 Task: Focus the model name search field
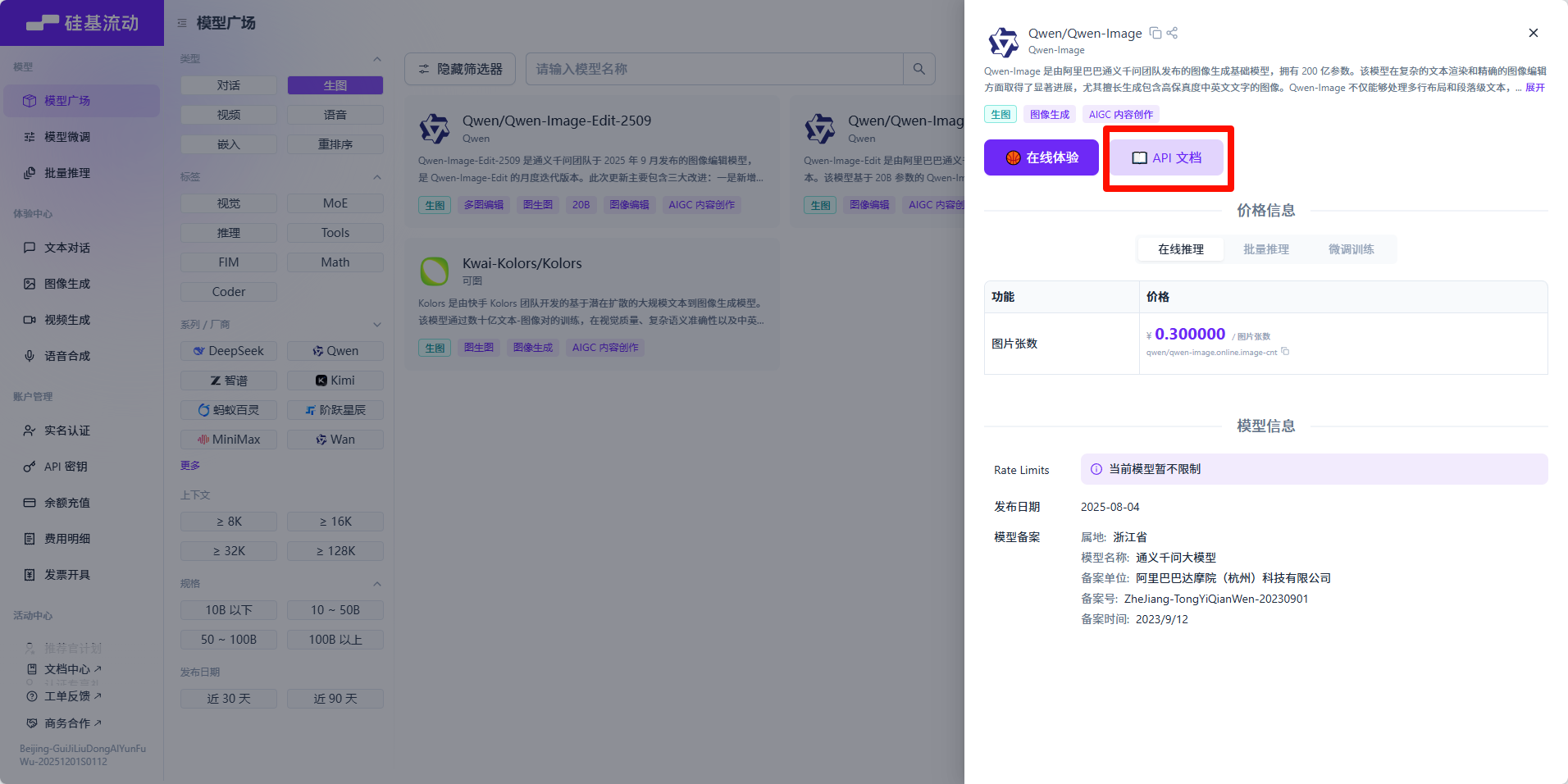(x=714, y=69)
